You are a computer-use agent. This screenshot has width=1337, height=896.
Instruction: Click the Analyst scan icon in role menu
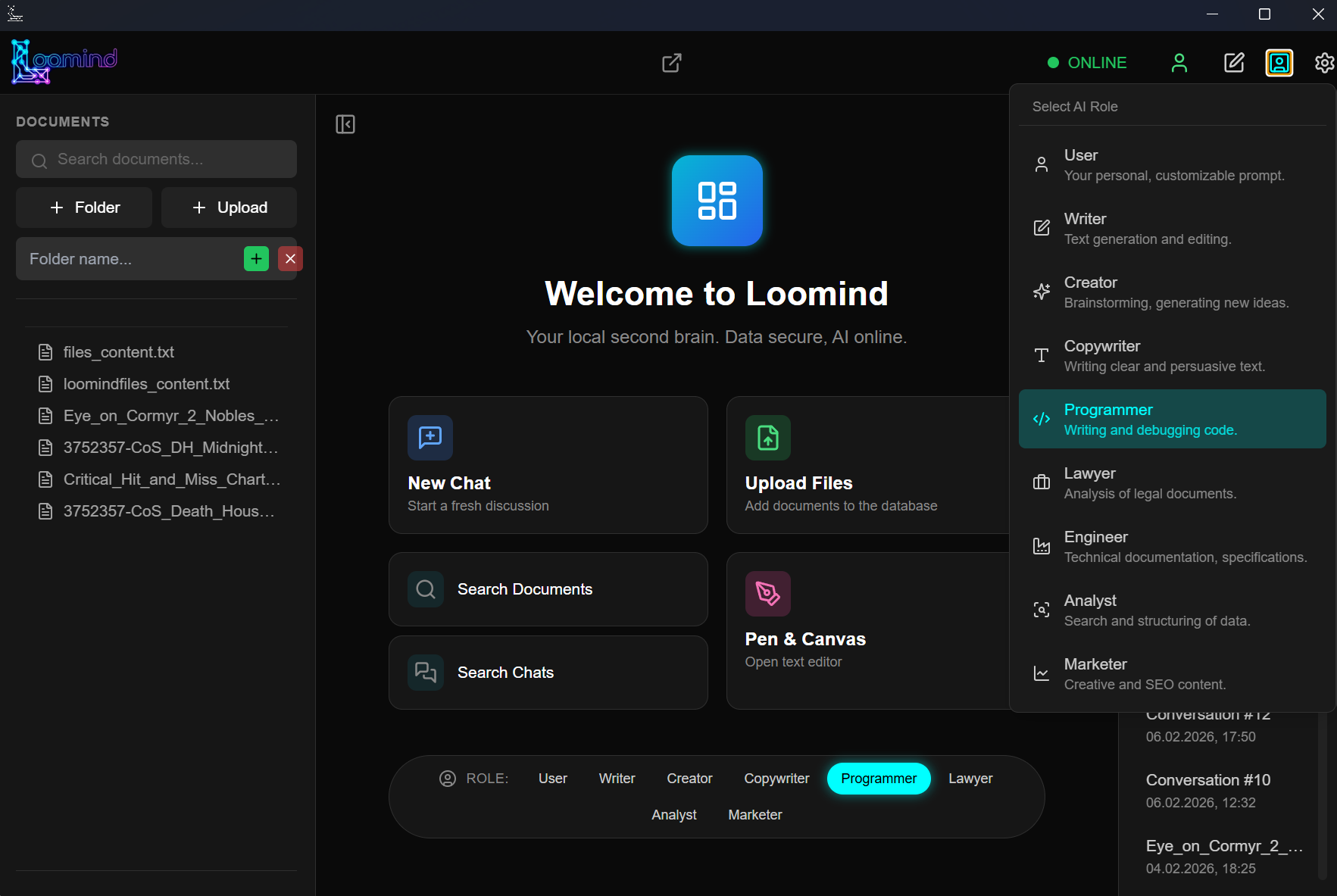click(x=1042, y=610)
